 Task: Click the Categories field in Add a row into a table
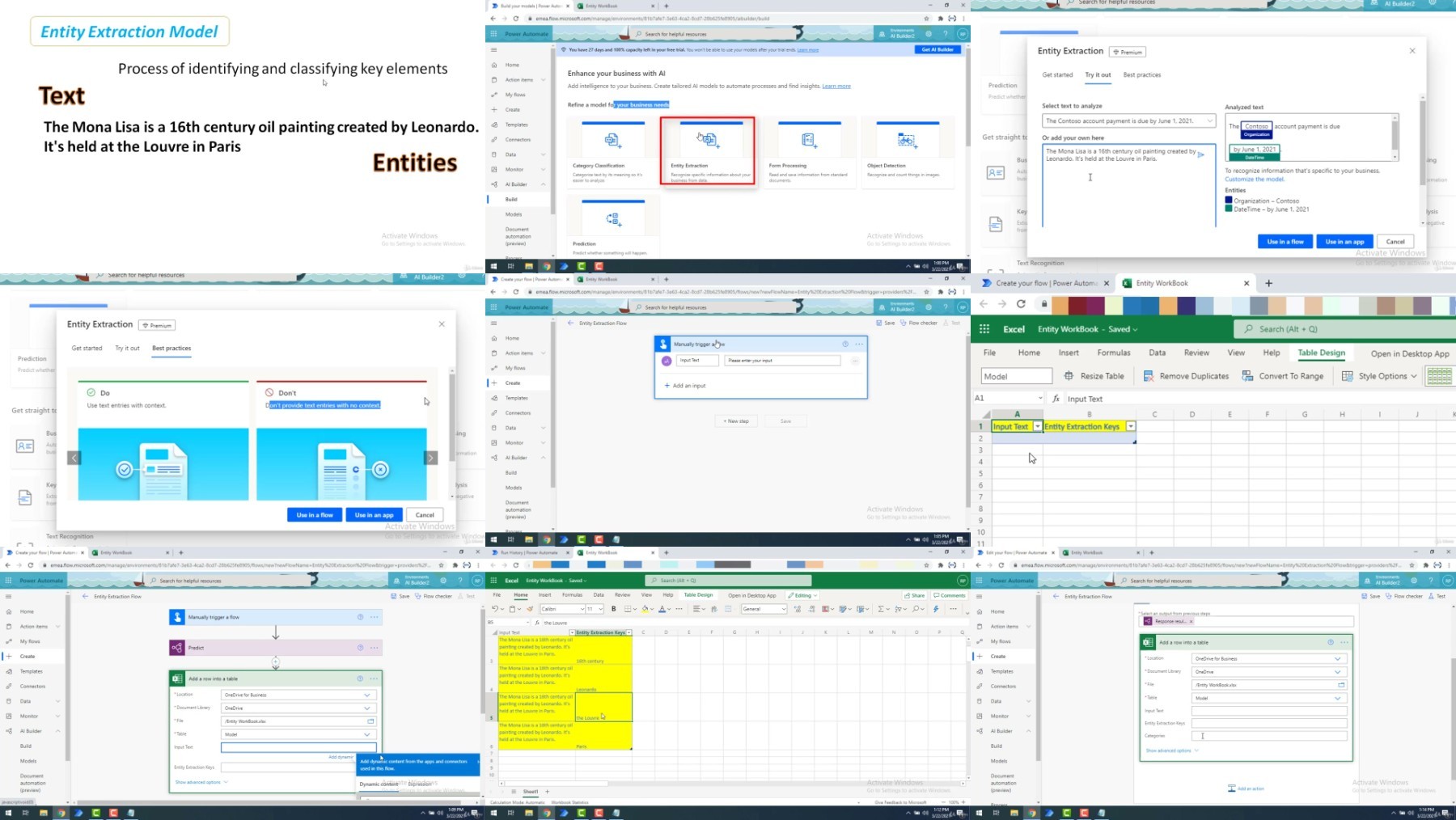1269,736
